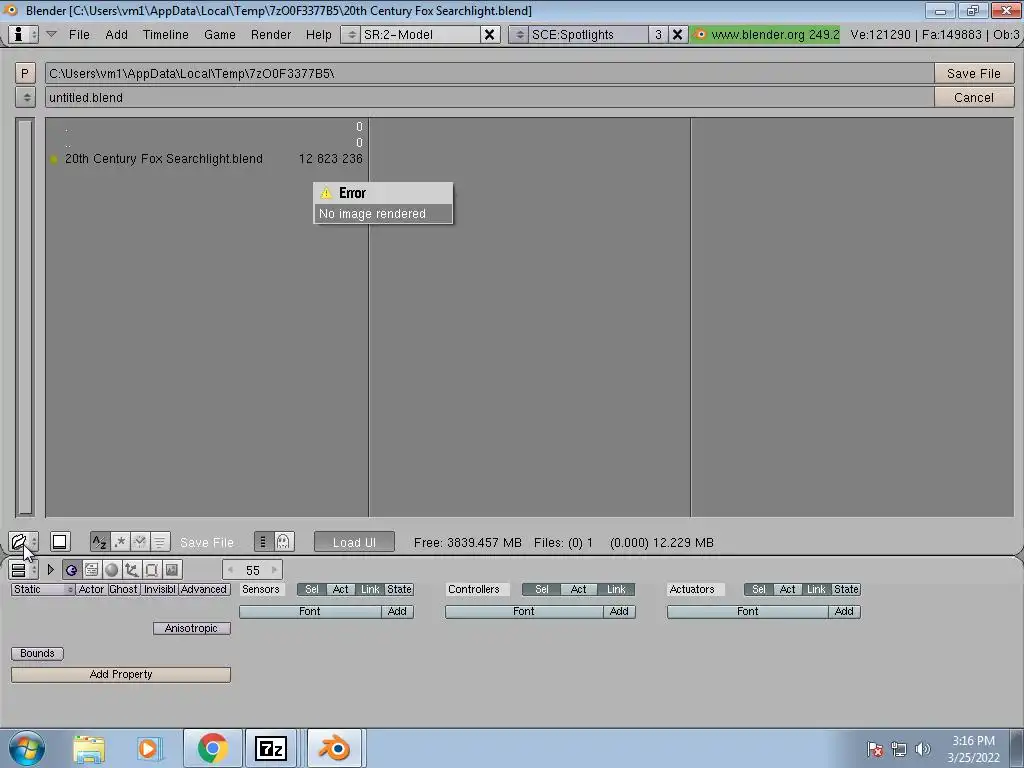Select Editing context square icon

(152, 570)
